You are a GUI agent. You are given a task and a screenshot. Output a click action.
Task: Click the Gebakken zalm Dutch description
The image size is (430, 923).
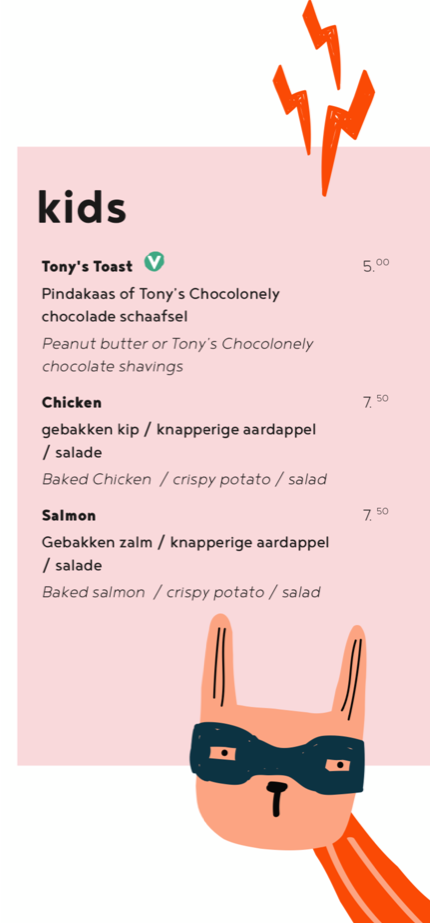click(x=186, y=554)
